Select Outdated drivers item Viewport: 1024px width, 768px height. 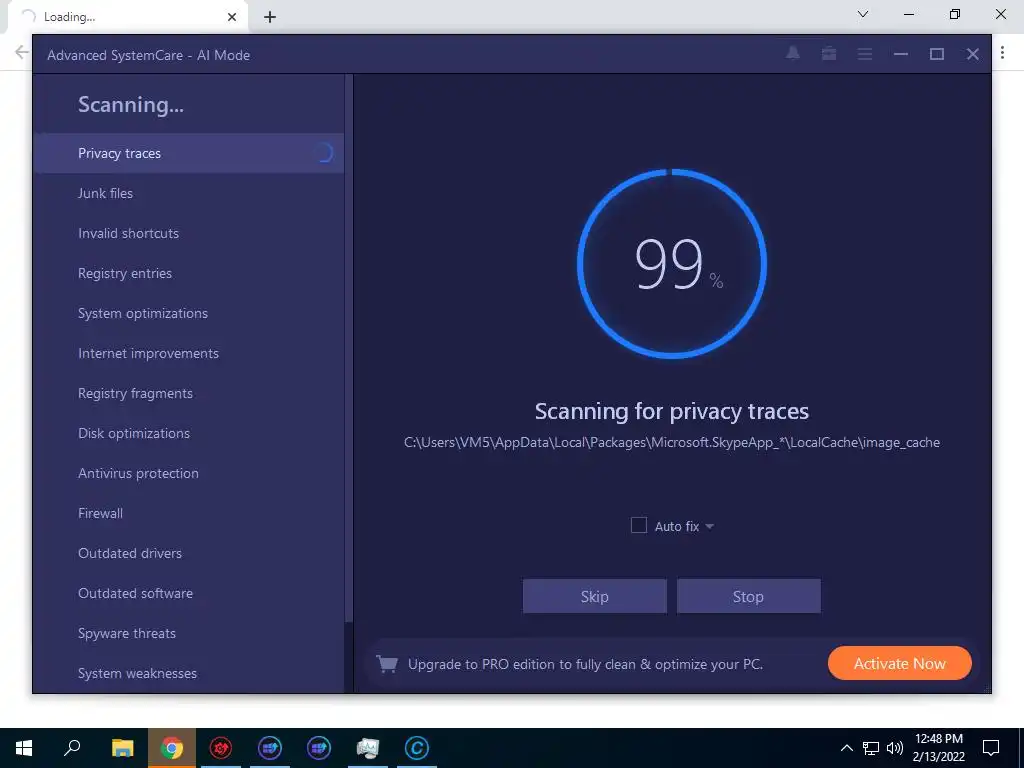(x=188, y=553)
